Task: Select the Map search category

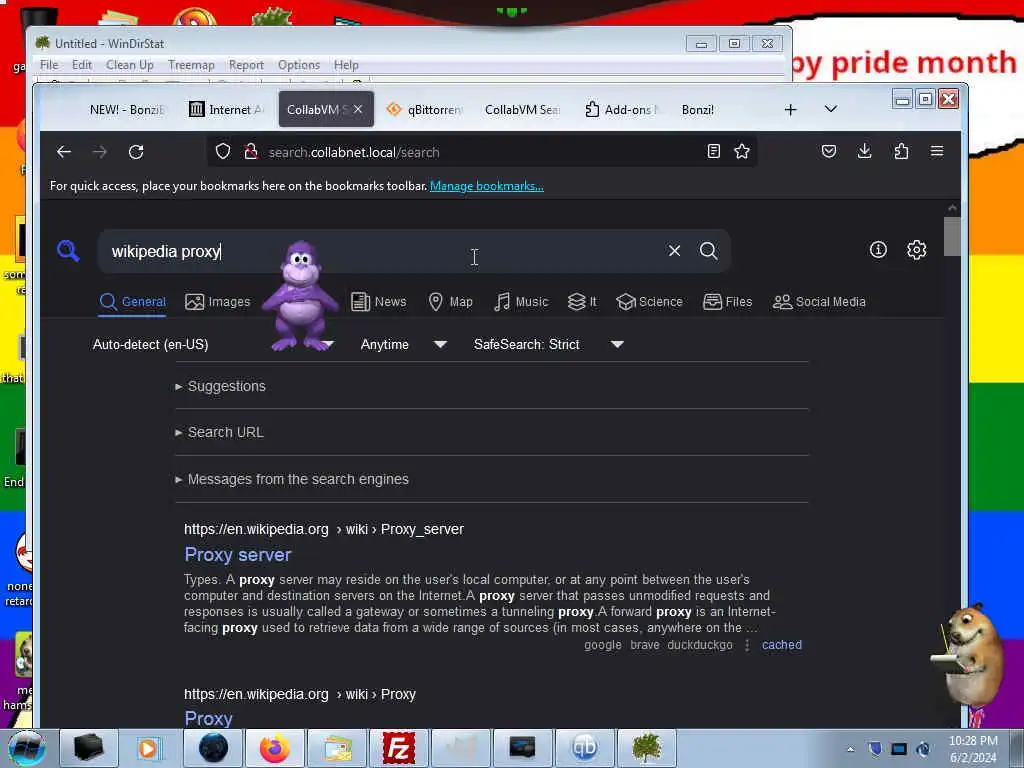Action: [x=451, y=302]
